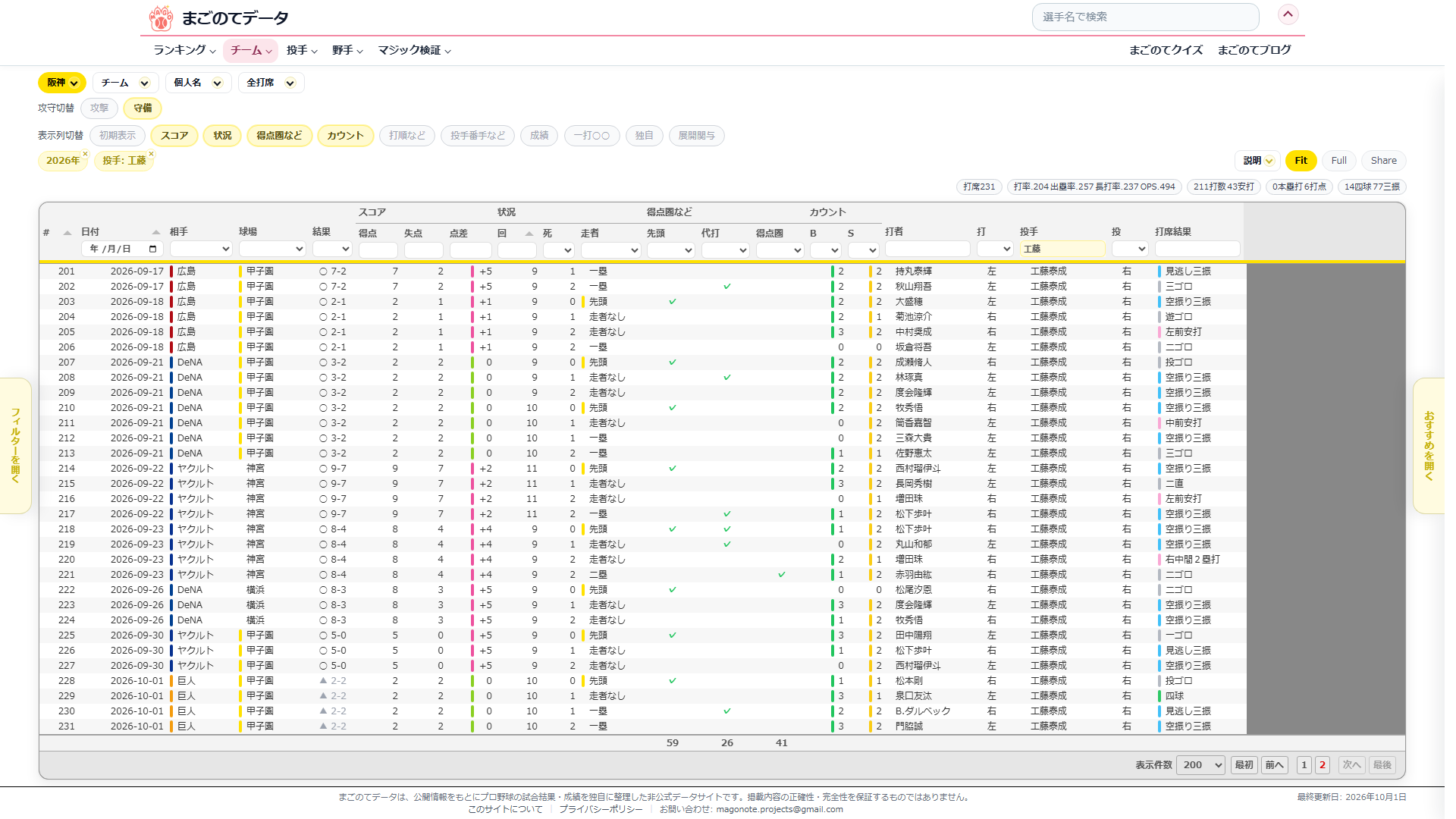The image size is (1456, 819).
Task: Toggle 攻撃 mode
Action: tap(99, 108)
